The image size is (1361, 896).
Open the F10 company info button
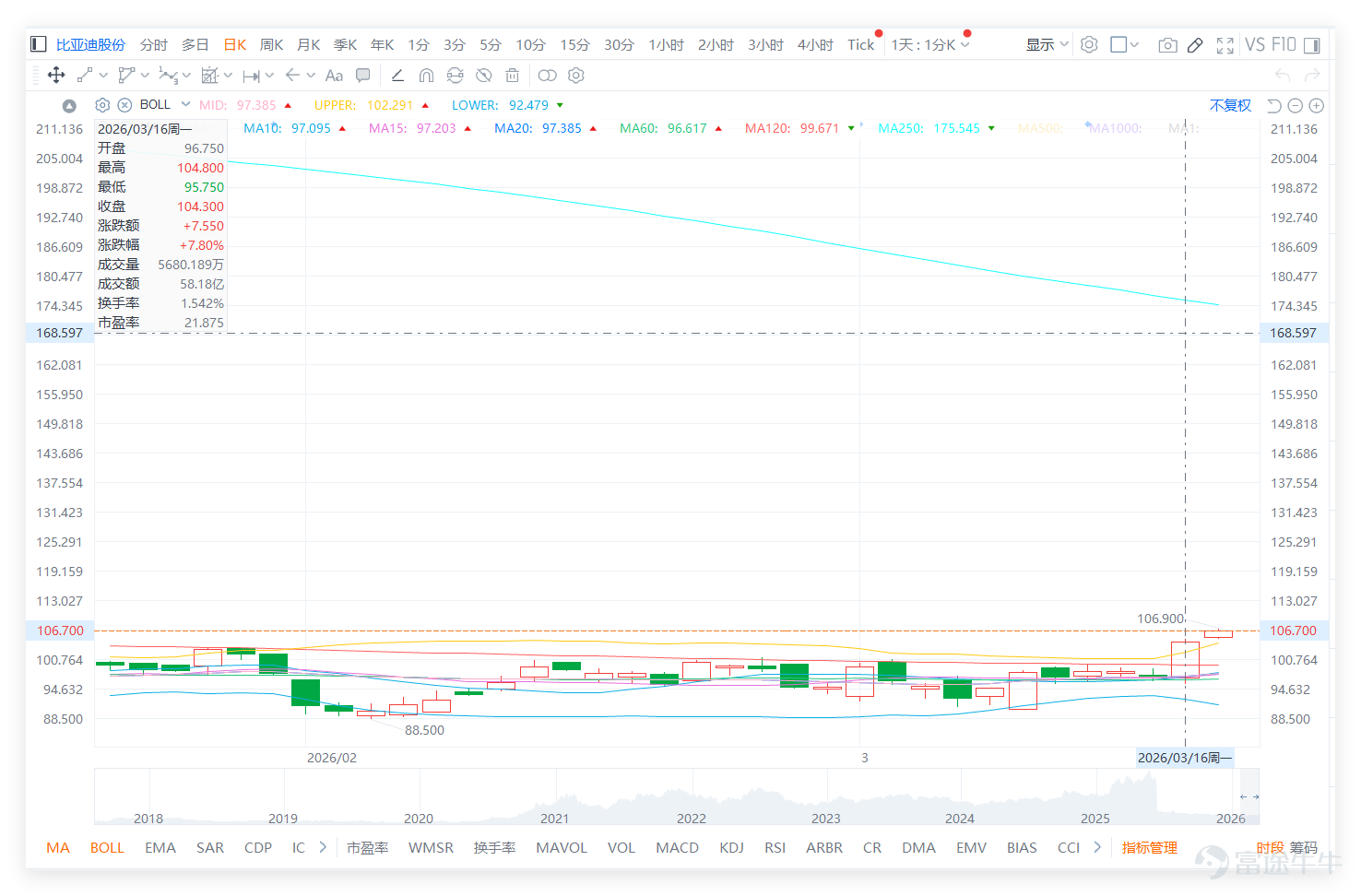pos(1284,44)
